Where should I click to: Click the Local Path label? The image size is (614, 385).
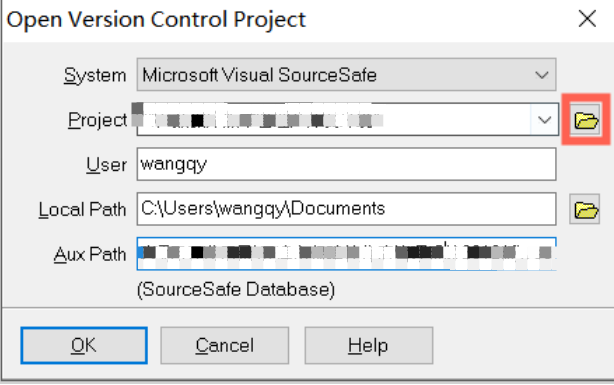point(82,209)
